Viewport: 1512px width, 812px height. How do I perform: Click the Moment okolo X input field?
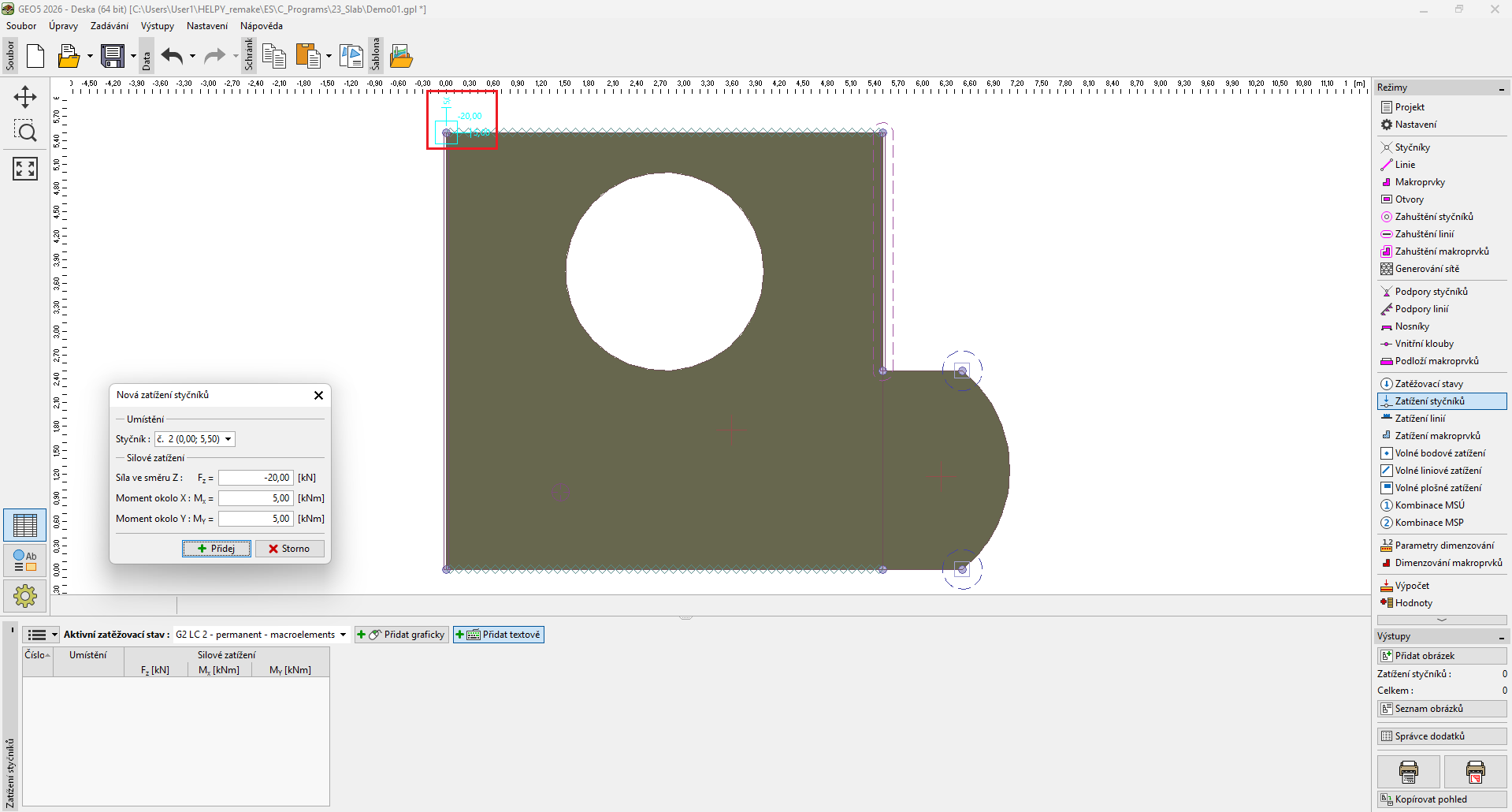pos(255,498)
